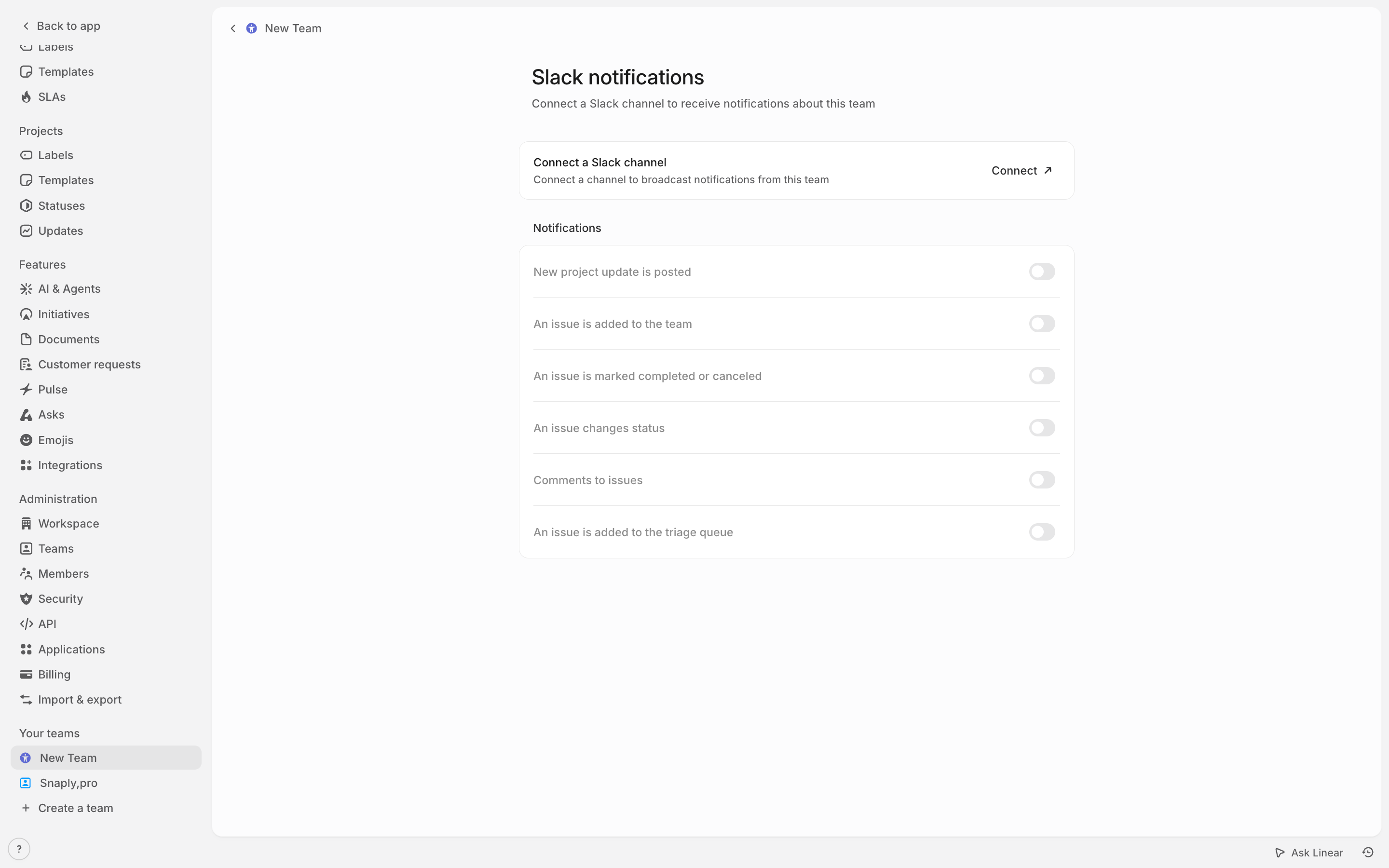Click the Import & export arrows icon

pos(26,700)
